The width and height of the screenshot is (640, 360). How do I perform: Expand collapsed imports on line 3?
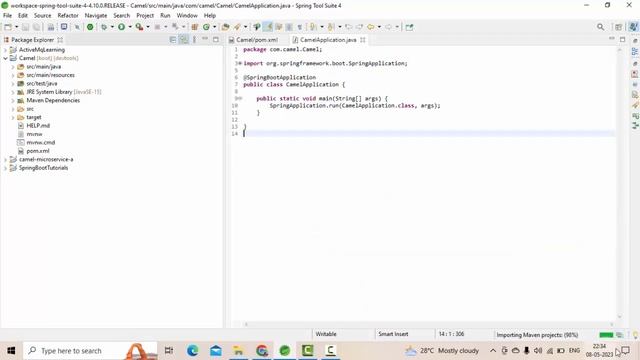click(x=240, y=63)
